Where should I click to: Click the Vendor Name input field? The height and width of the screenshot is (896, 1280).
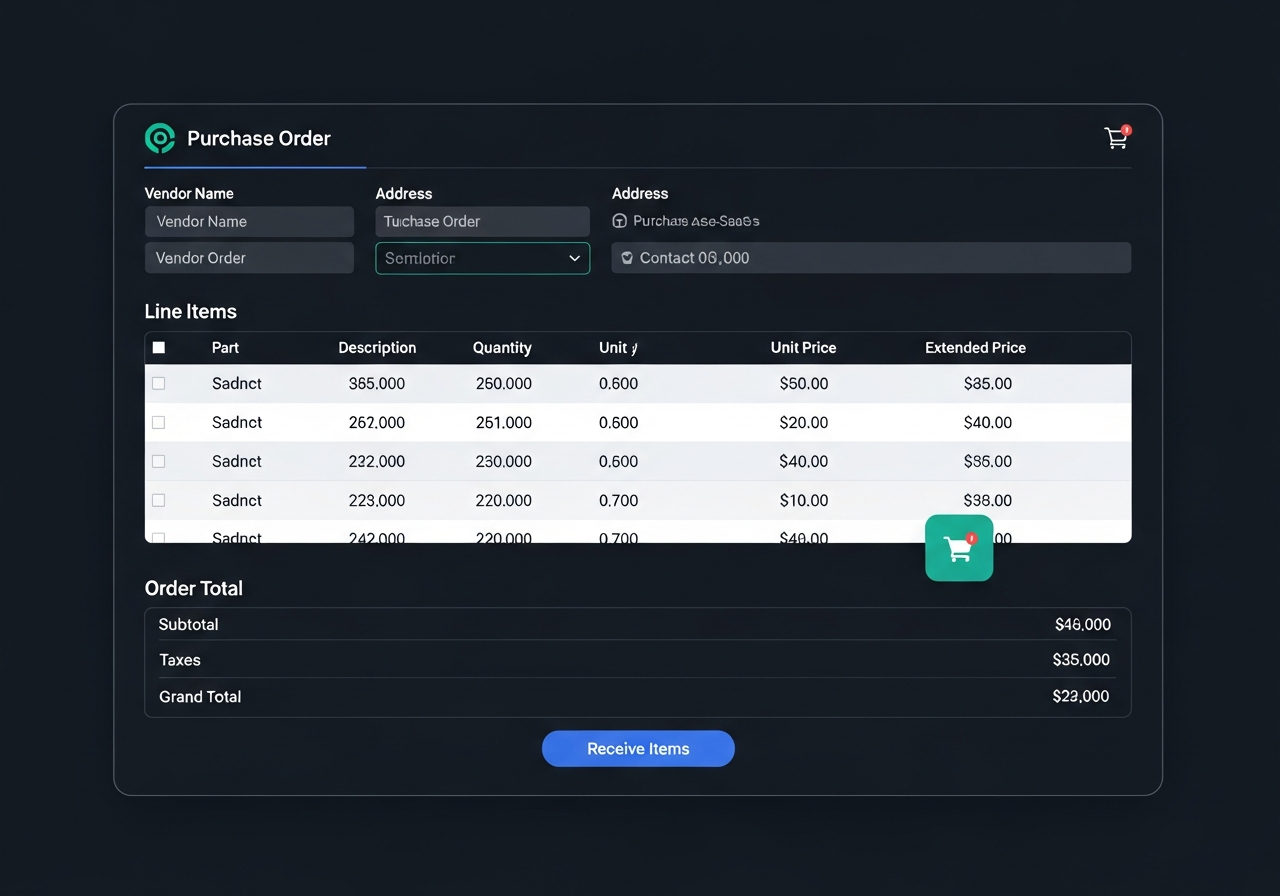point(249,221)
